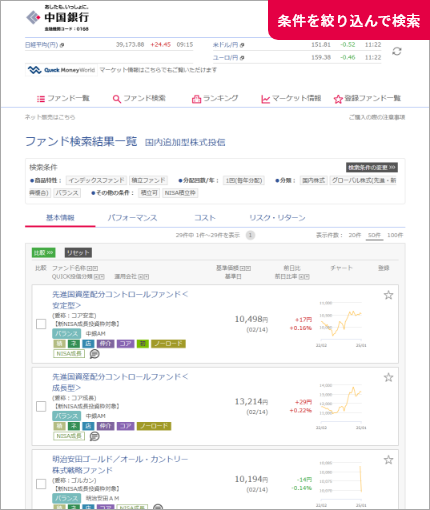Add 先進国資産配分コントロールファンド<安定型> to favorites with its star
The width and height of the screenshot is (430, 510).
[388, 295]
